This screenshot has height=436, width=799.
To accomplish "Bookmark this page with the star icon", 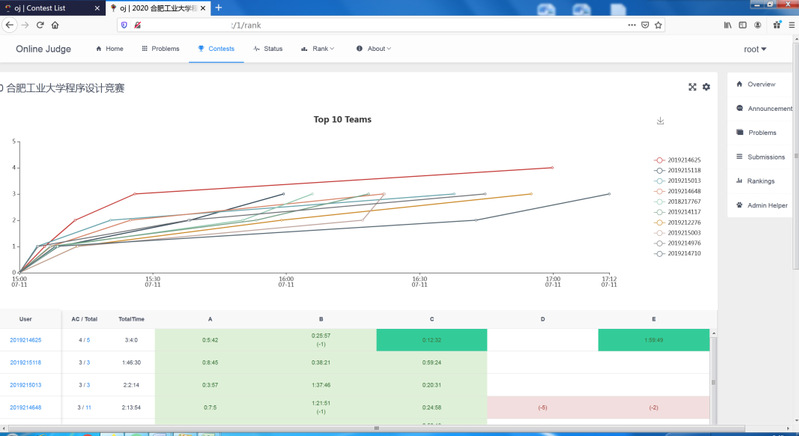I will (x=658, y=25).
